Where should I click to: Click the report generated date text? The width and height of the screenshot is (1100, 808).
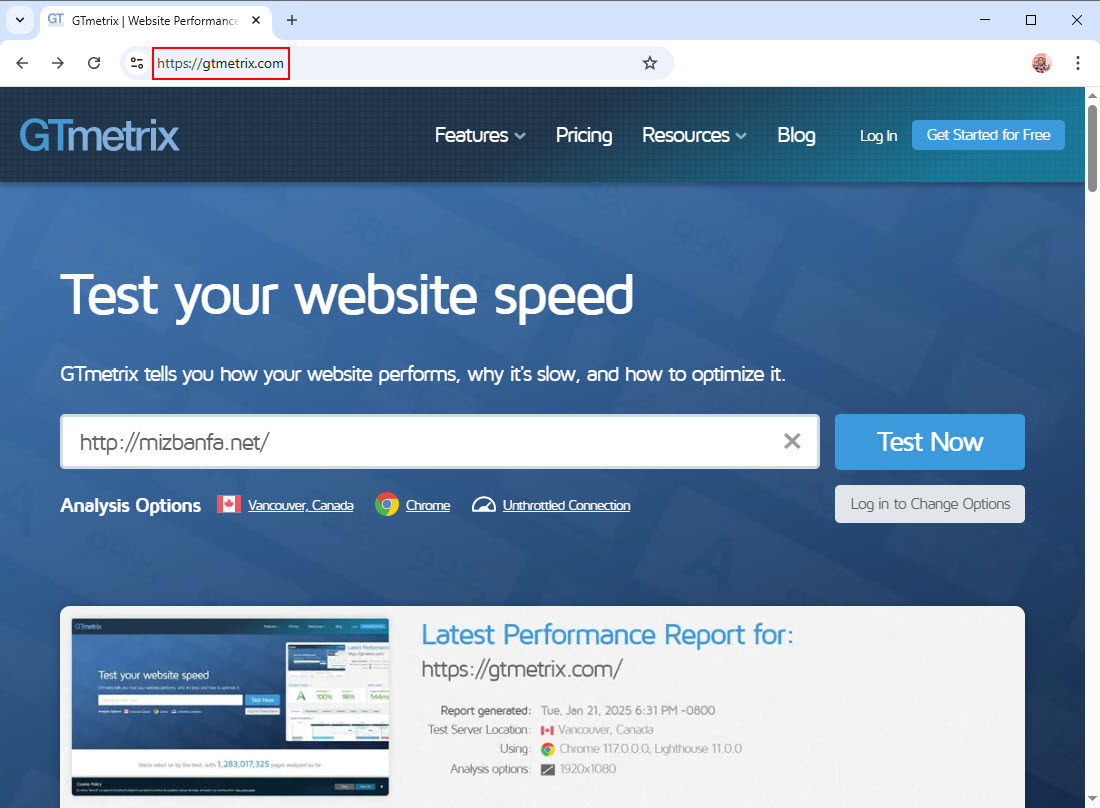click(x=628, y=711)
